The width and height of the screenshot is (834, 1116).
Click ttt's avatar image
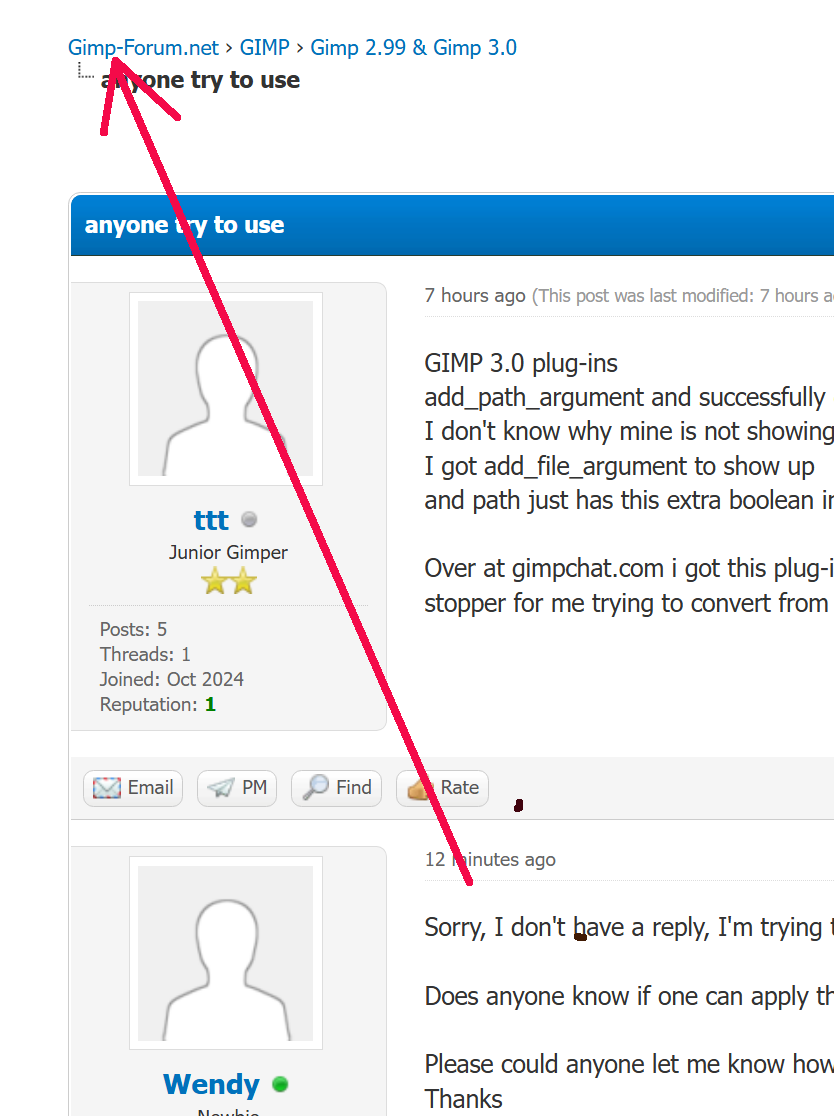click(226, 389)
